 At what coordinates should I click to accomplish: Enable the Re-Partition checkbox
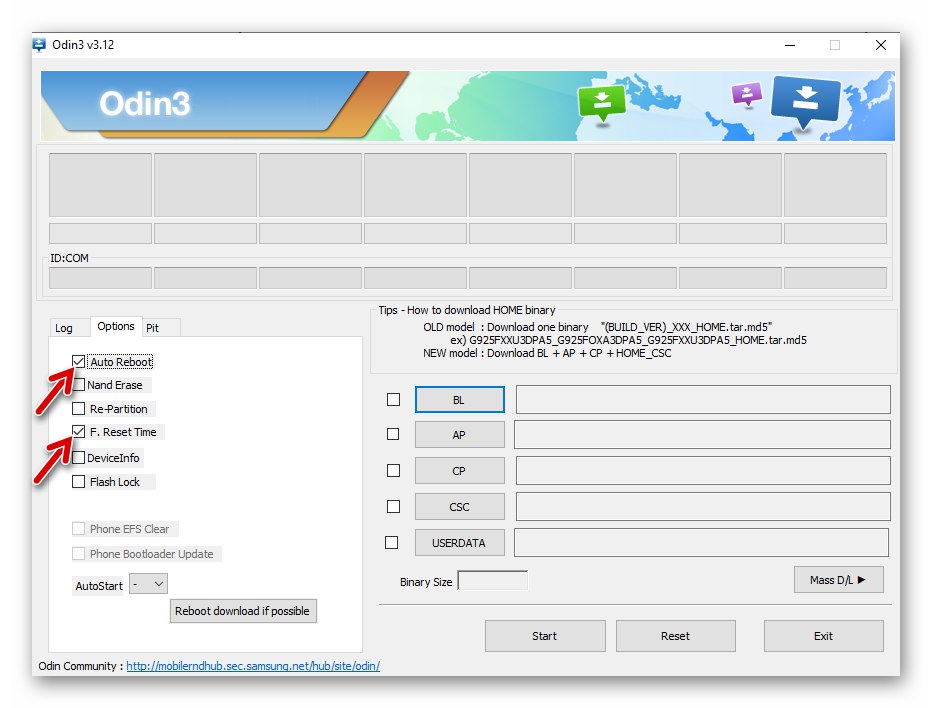tap(77, 408)
